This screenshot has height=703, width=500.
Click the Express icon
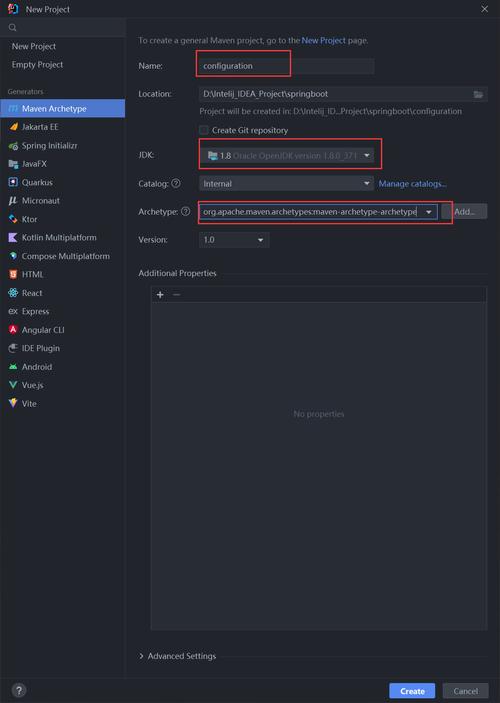pos(13,311)
